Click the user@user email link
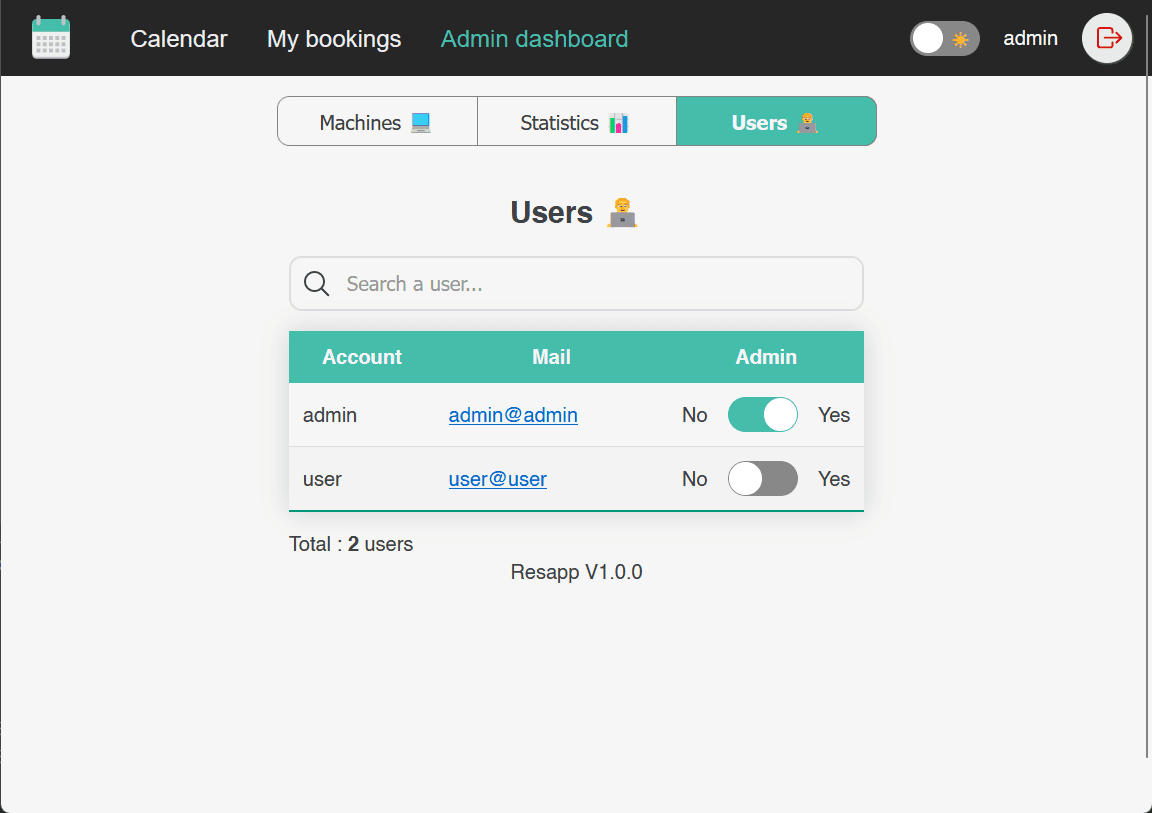Image resolution: width=1152 pixels, height=813 pixels. point(497,479)
